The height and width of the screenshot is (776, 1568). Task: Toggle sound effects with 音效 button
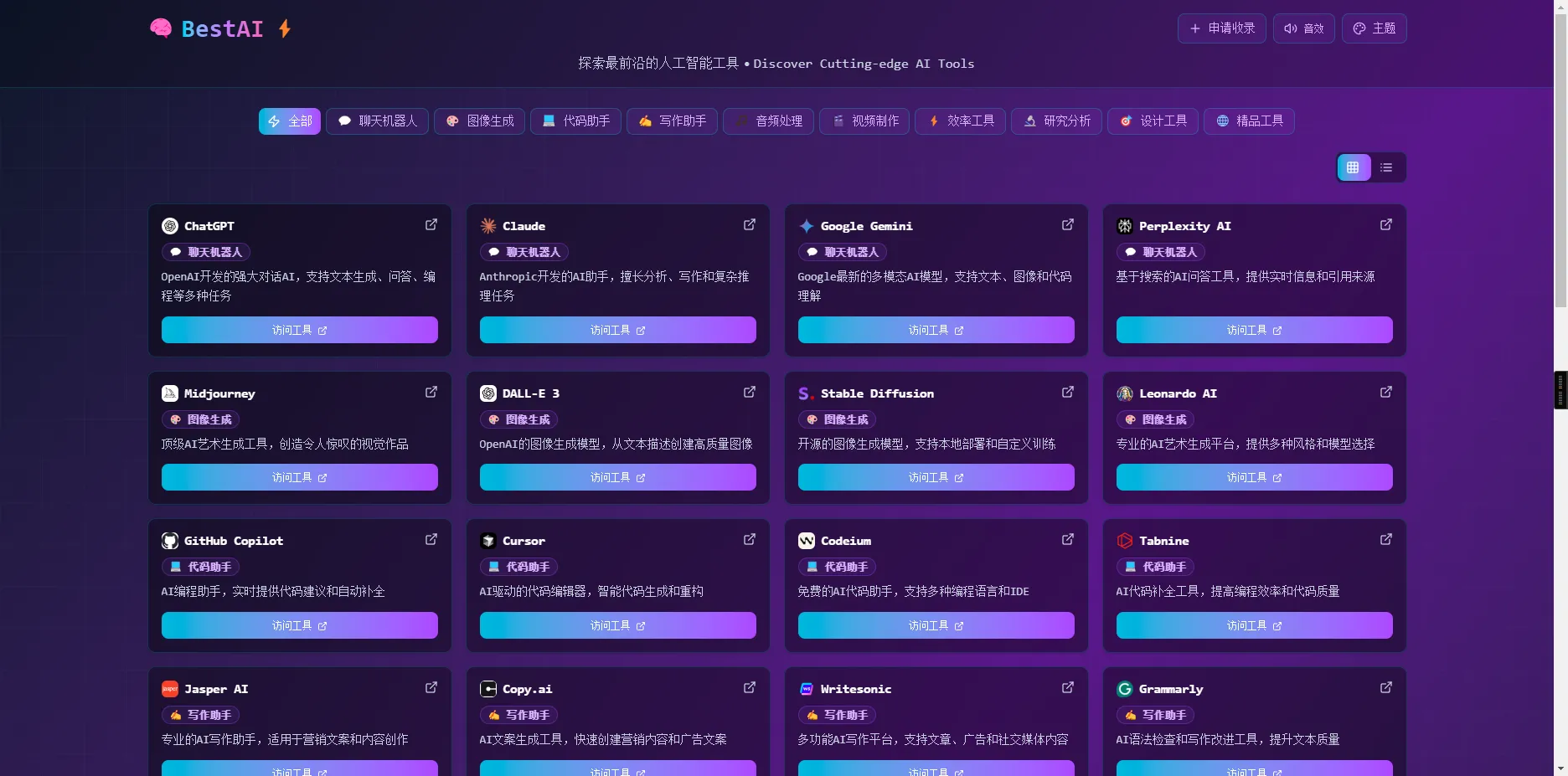pyautogui.click(x=1304, y=28)
